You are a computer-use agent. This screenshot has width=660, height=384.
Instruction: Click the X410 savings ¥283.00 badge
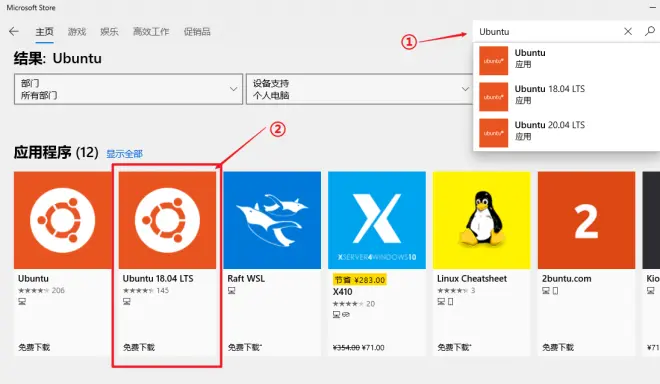[360, 280]
